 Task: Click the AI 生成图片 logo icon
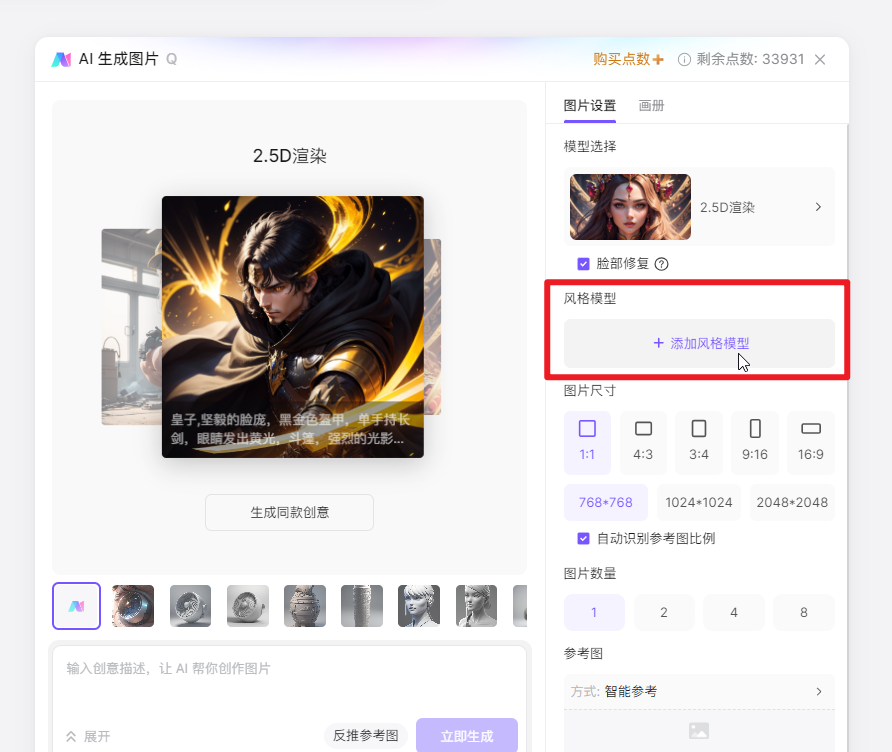[61, 59]
